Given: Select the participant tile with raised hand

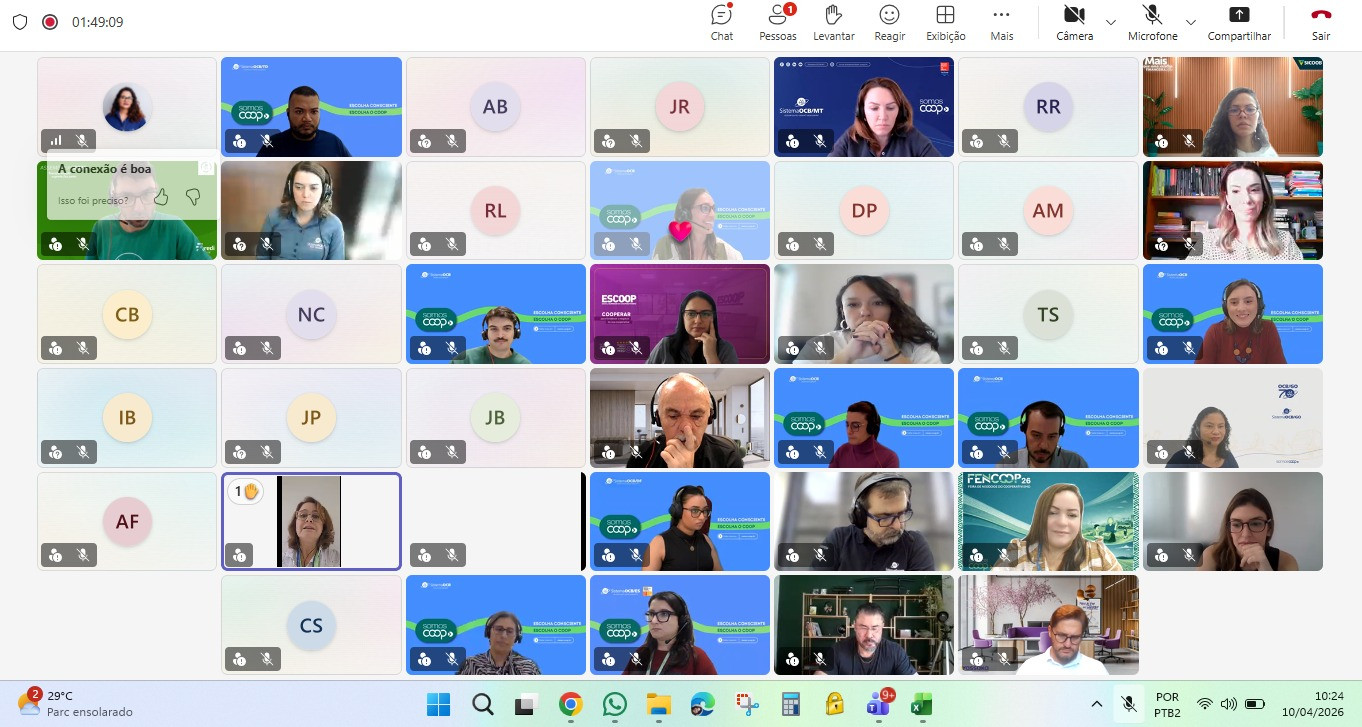Looking at the screenshot, I should [311, 521].
